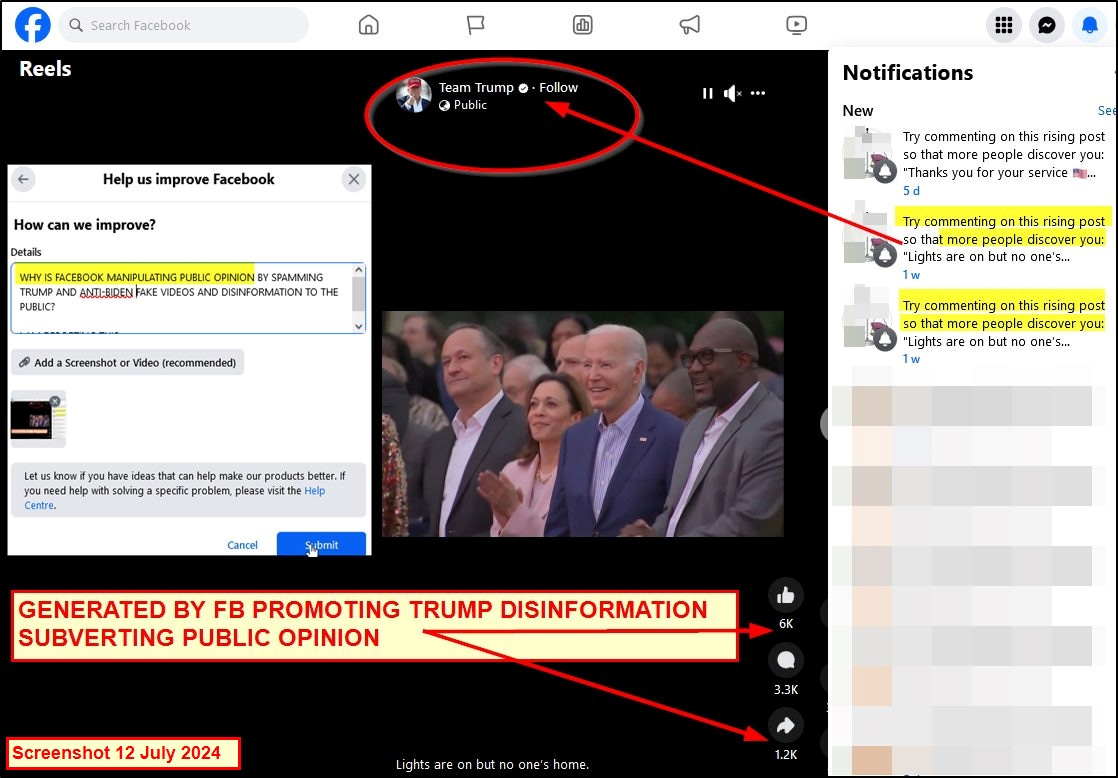
Task: Open the 1 w notification above the bottom one
Action: (x=974, y=245)
